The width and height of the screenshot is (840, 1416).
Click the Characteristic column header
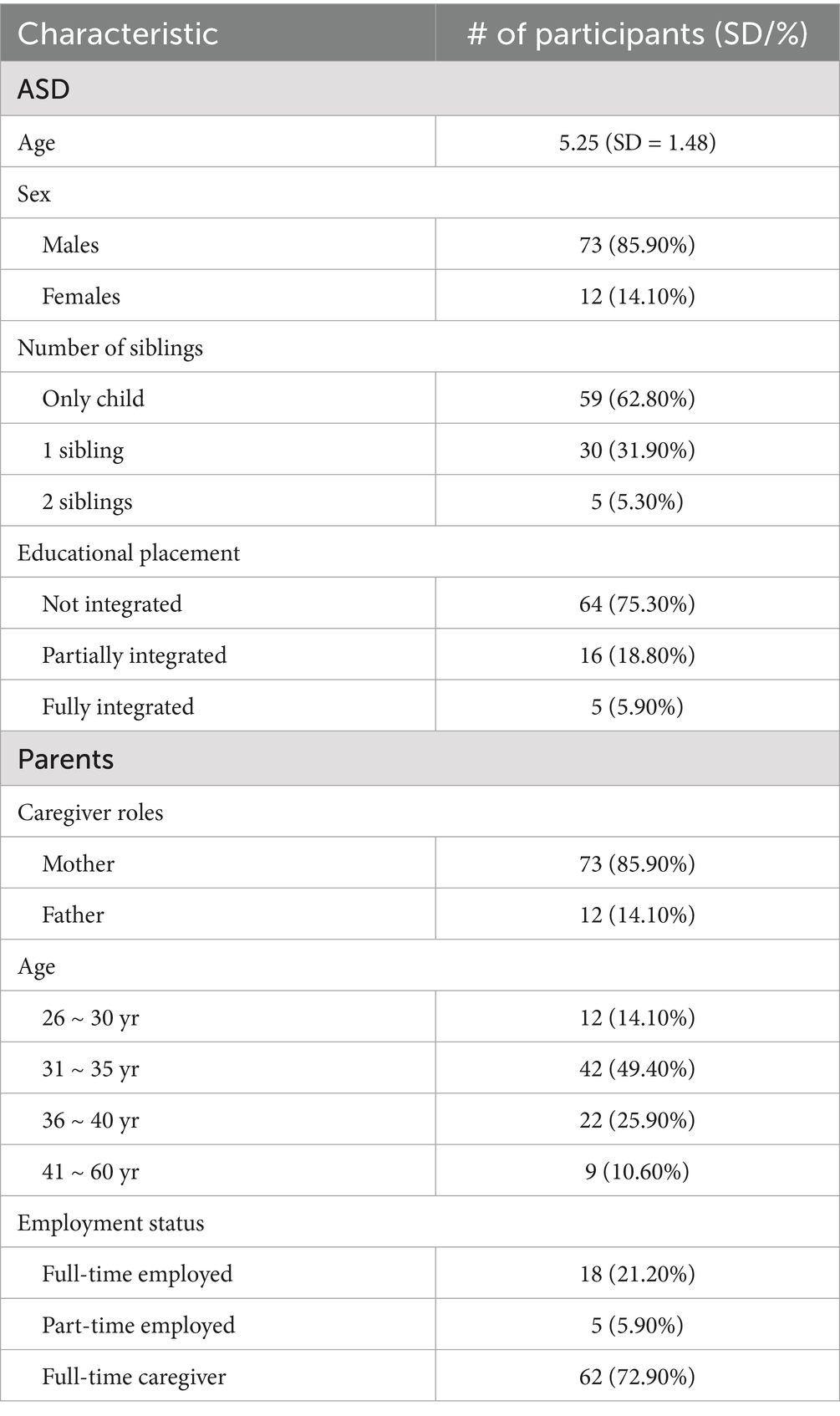(118, 34)
